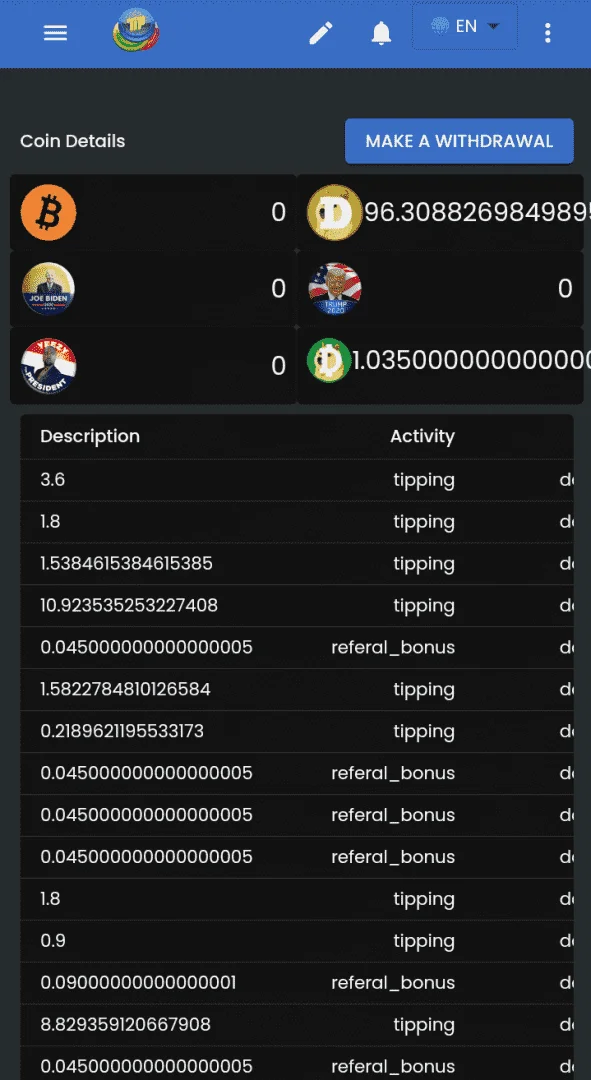Select the Trump 2020 coin icon
This screenshot has width=591, height=1080.
[x=335, y=289]
